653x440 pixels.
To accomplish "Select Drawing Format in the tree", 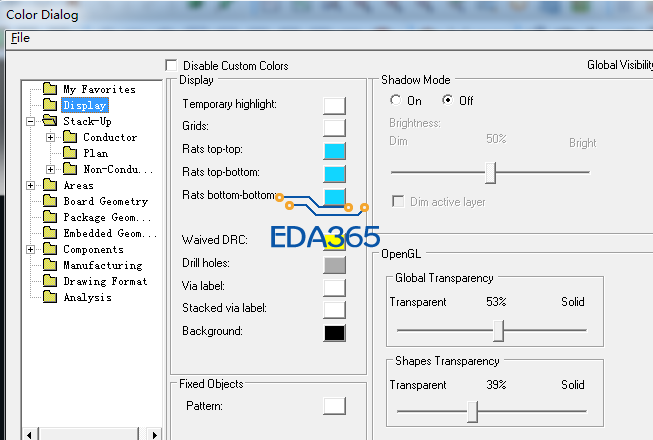I will pyautogui.click(x=105, y=281).
